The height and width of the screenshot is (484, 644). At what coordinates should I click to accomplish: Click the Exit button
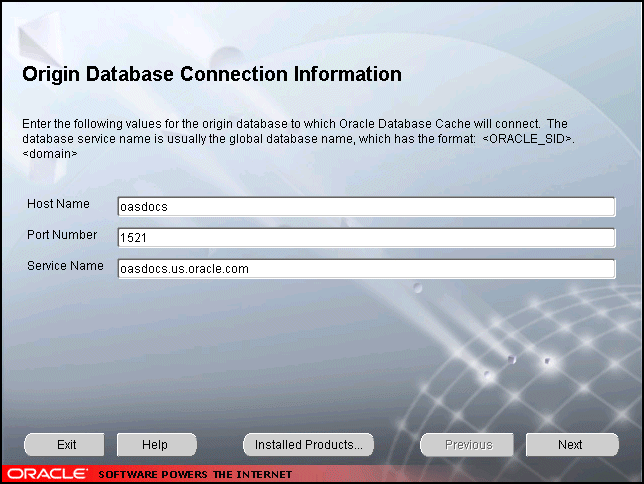click(64, 445)
